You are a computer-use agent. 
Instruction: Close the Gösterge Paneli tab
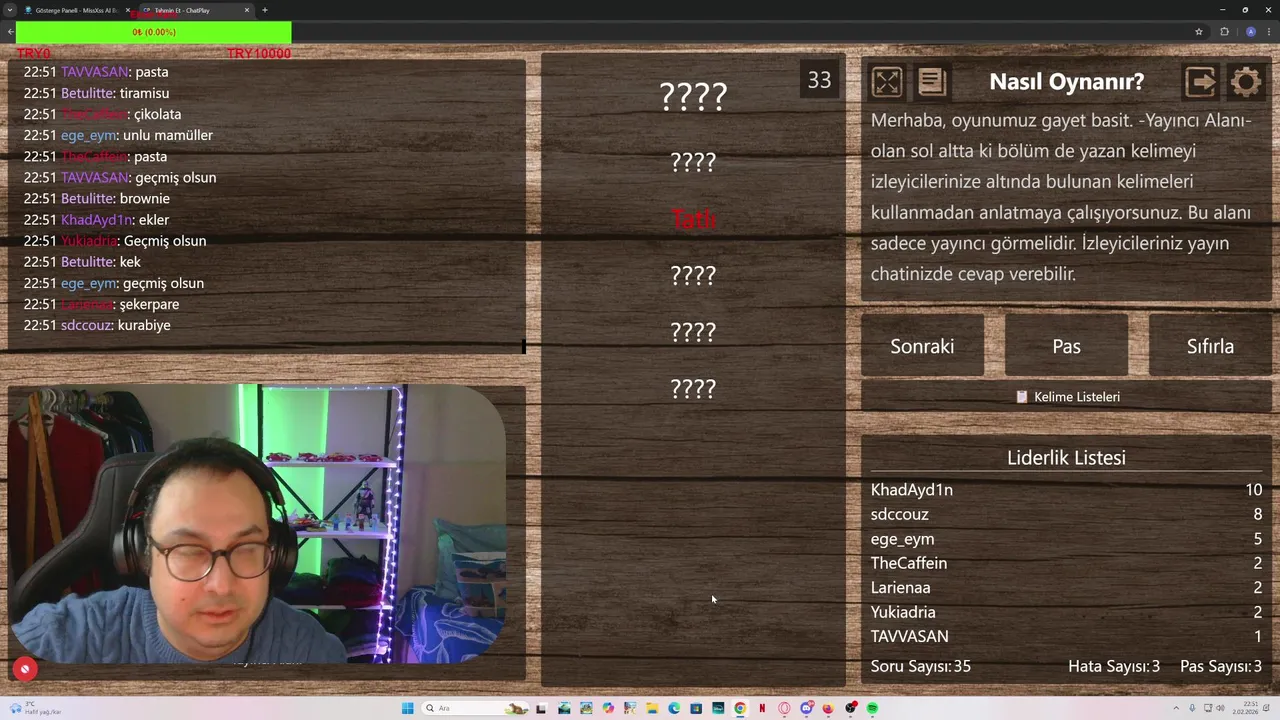click(128, 10)
